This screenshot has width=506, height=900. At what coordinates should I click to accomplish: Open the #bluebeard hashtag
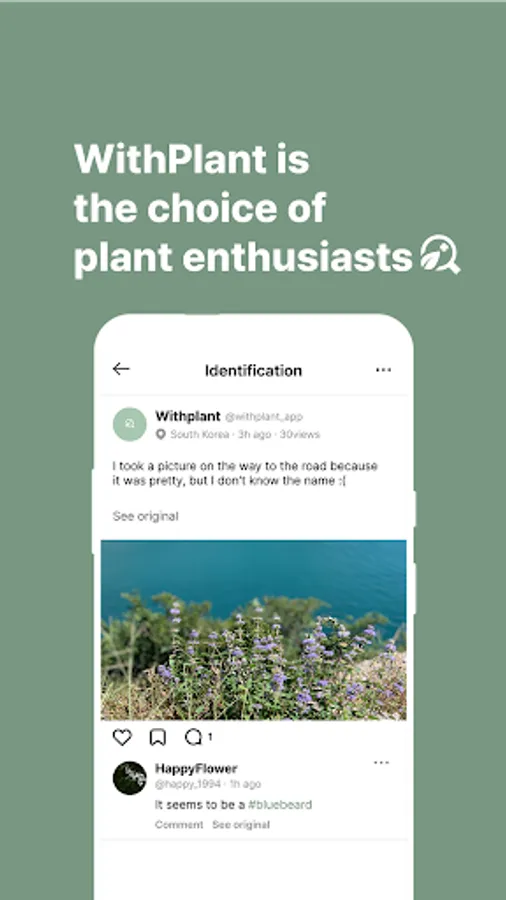tap(280, 805)
